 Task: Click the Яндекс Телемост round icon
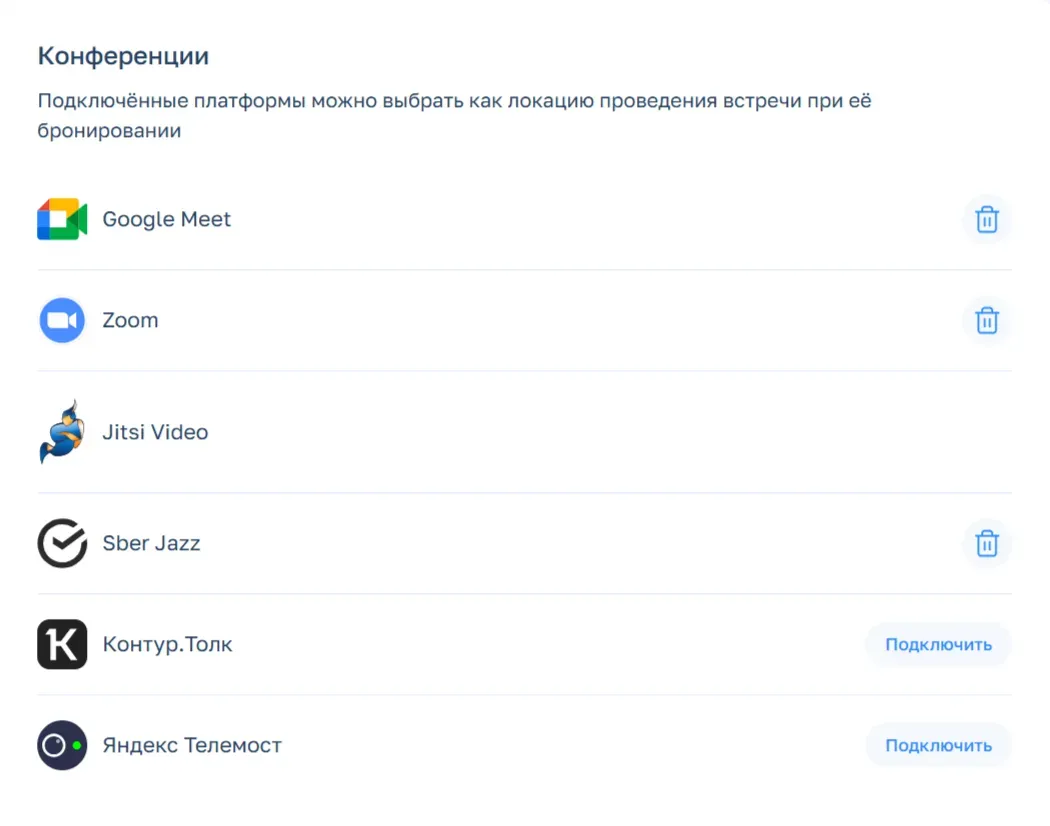[62, 745]
